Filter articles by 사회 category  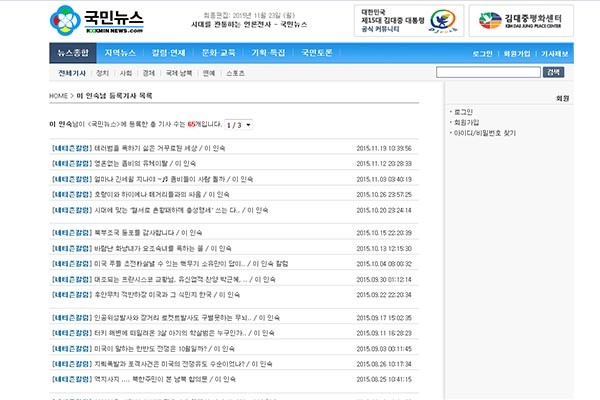pos(126,73)
